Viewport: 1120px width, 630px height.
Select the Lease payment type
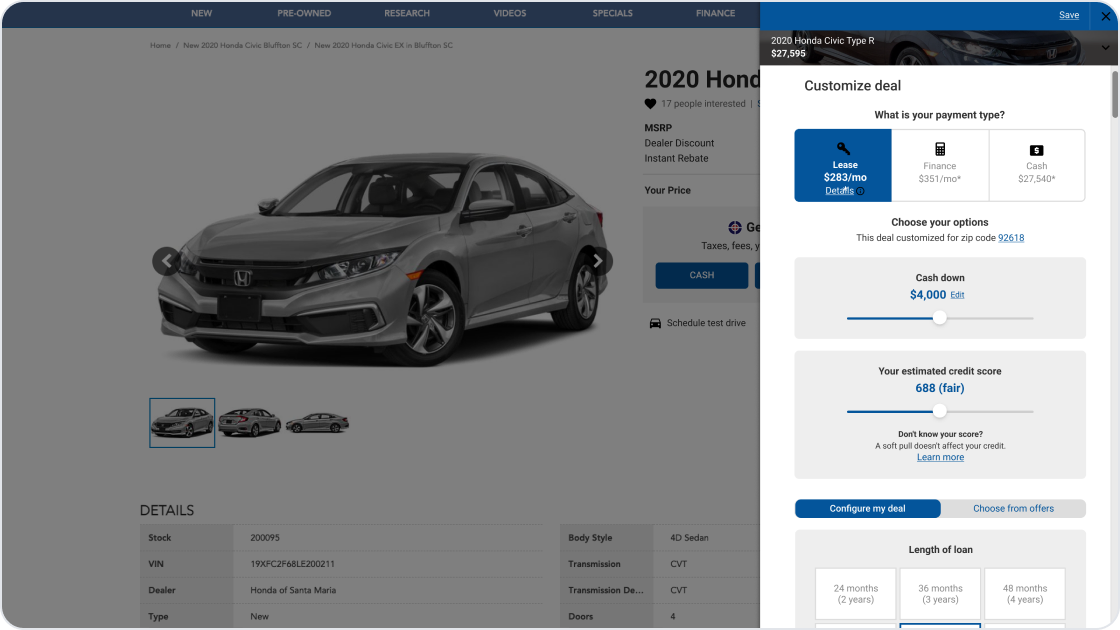843,165
